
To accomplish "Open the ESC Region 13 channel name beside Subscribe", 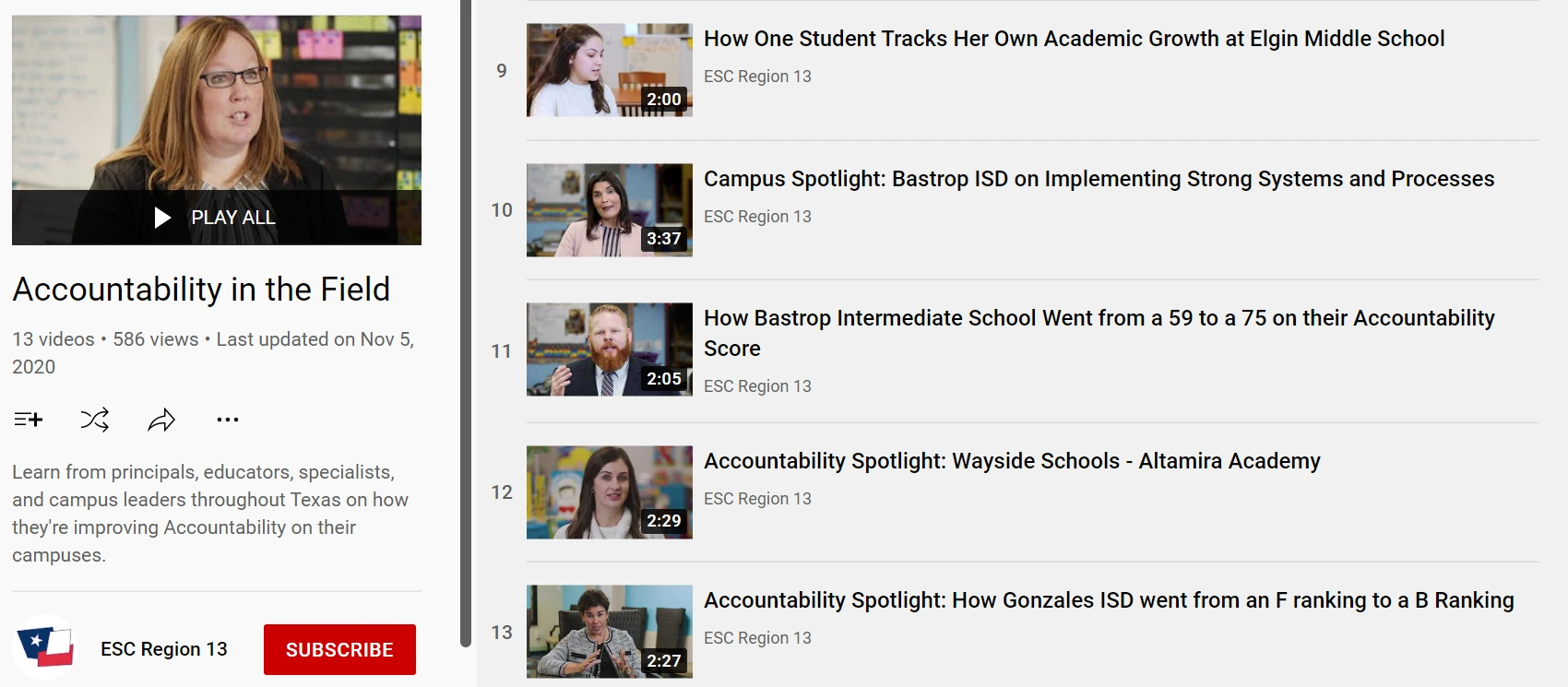I will 164,649.
